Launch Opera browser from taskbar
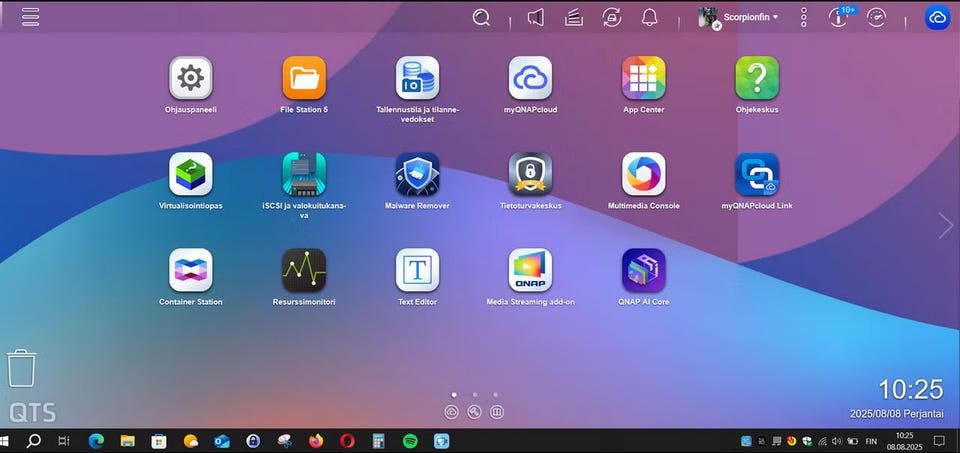The width and height of the screenshot is (960, 453). 347,441
